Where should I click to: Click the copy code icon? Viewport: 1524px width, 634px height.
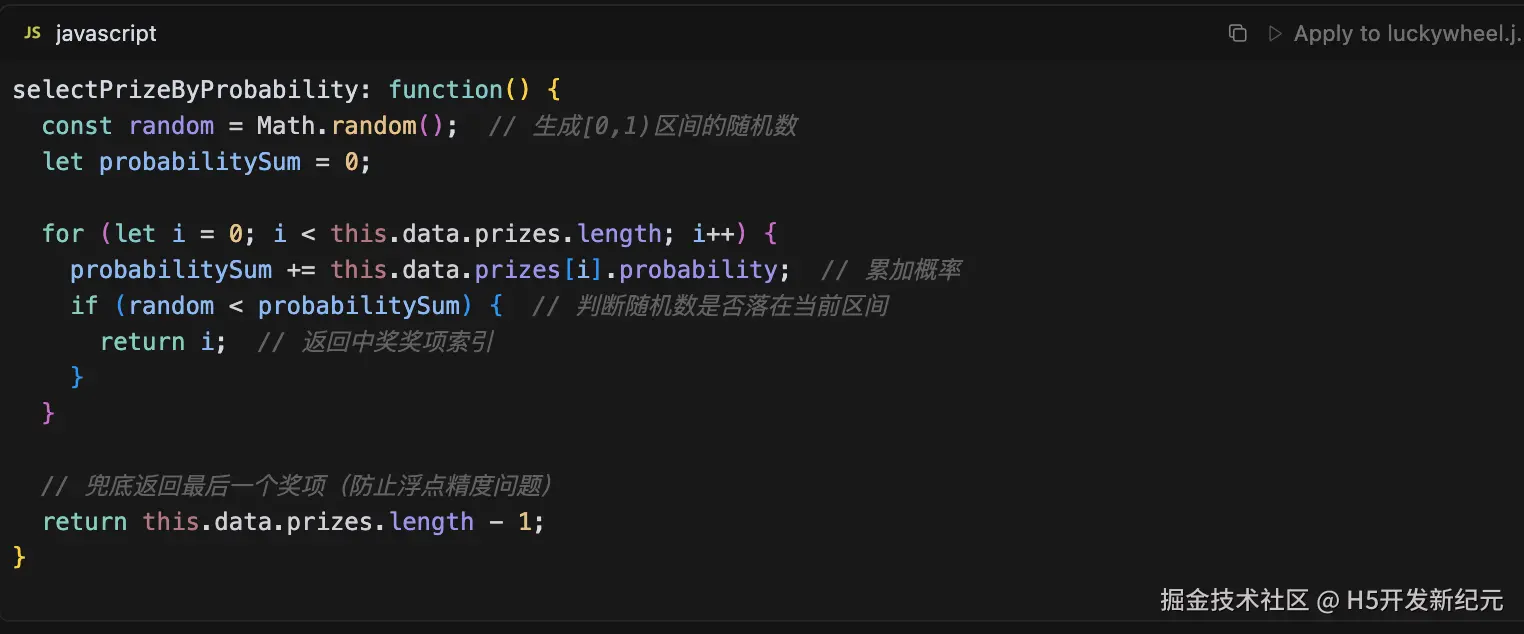point(1237,33)
